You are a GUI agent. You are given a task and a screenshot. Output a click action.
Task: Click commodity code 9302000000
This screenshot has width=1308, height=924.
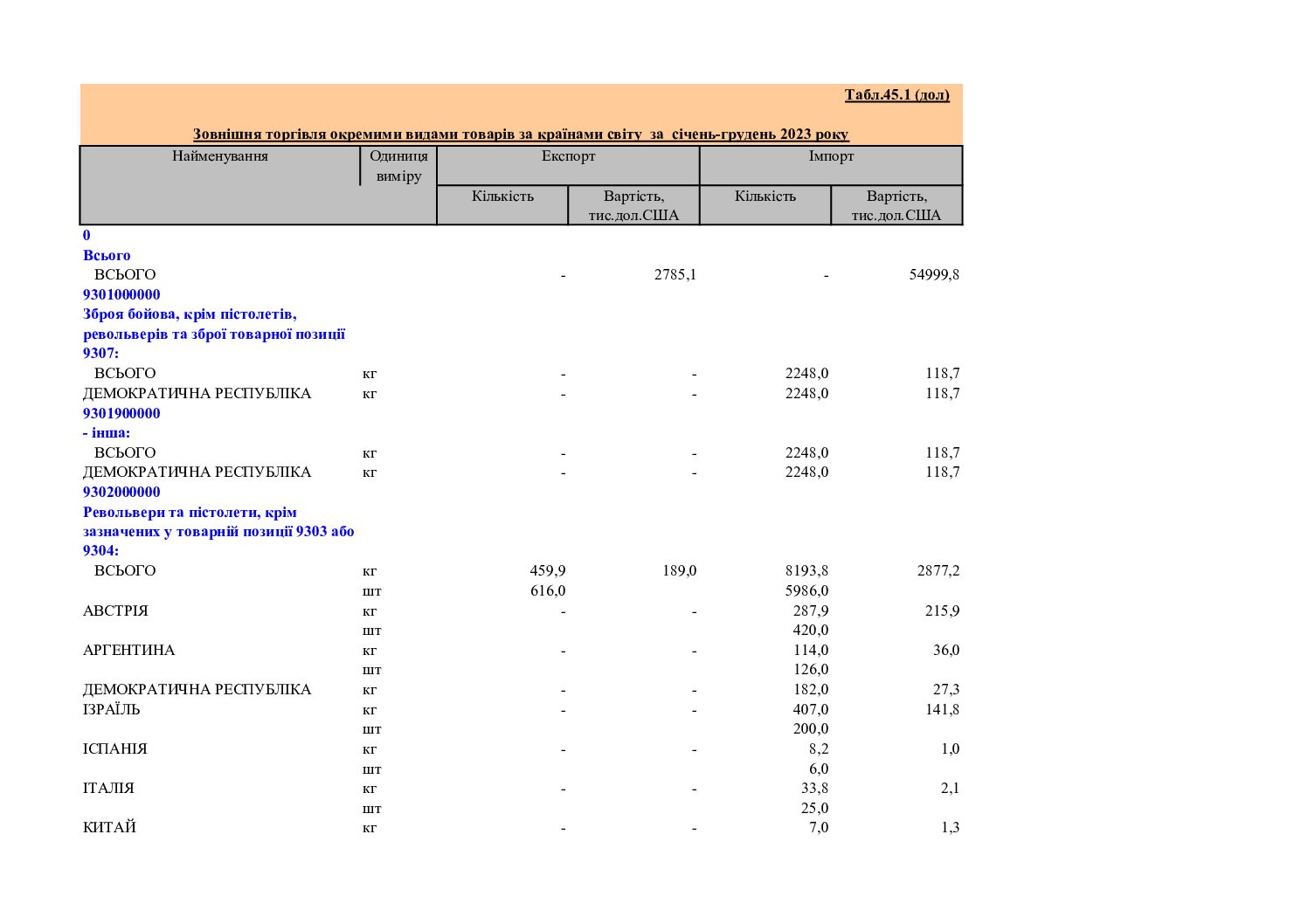[x=121, y=492]
